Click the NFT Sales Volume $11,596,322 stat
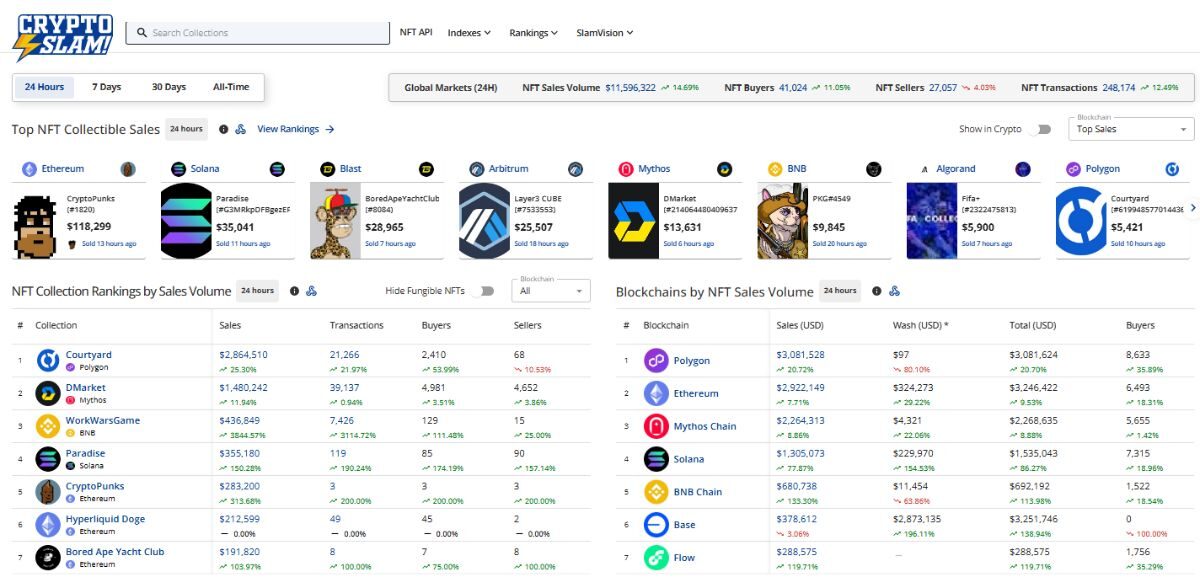1200x580 pixels. pos(610,88)
